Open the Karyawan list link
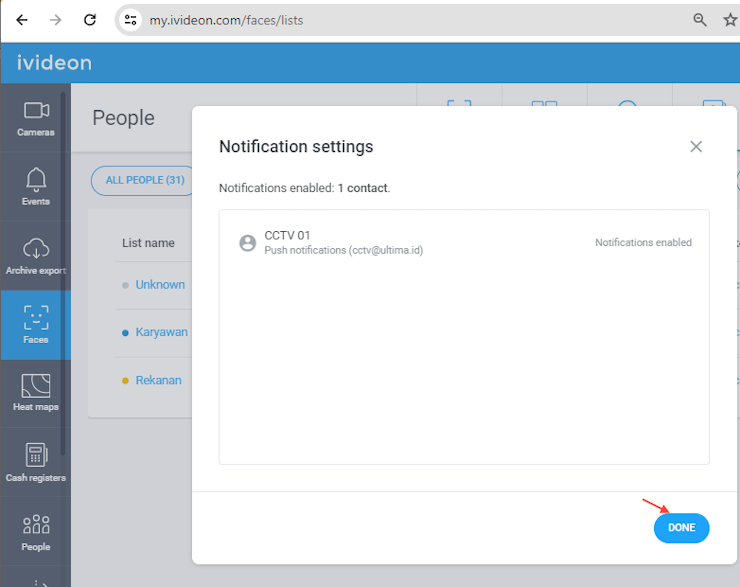The height and width of the screenshot is (587, 740). (x=161, y=332)
